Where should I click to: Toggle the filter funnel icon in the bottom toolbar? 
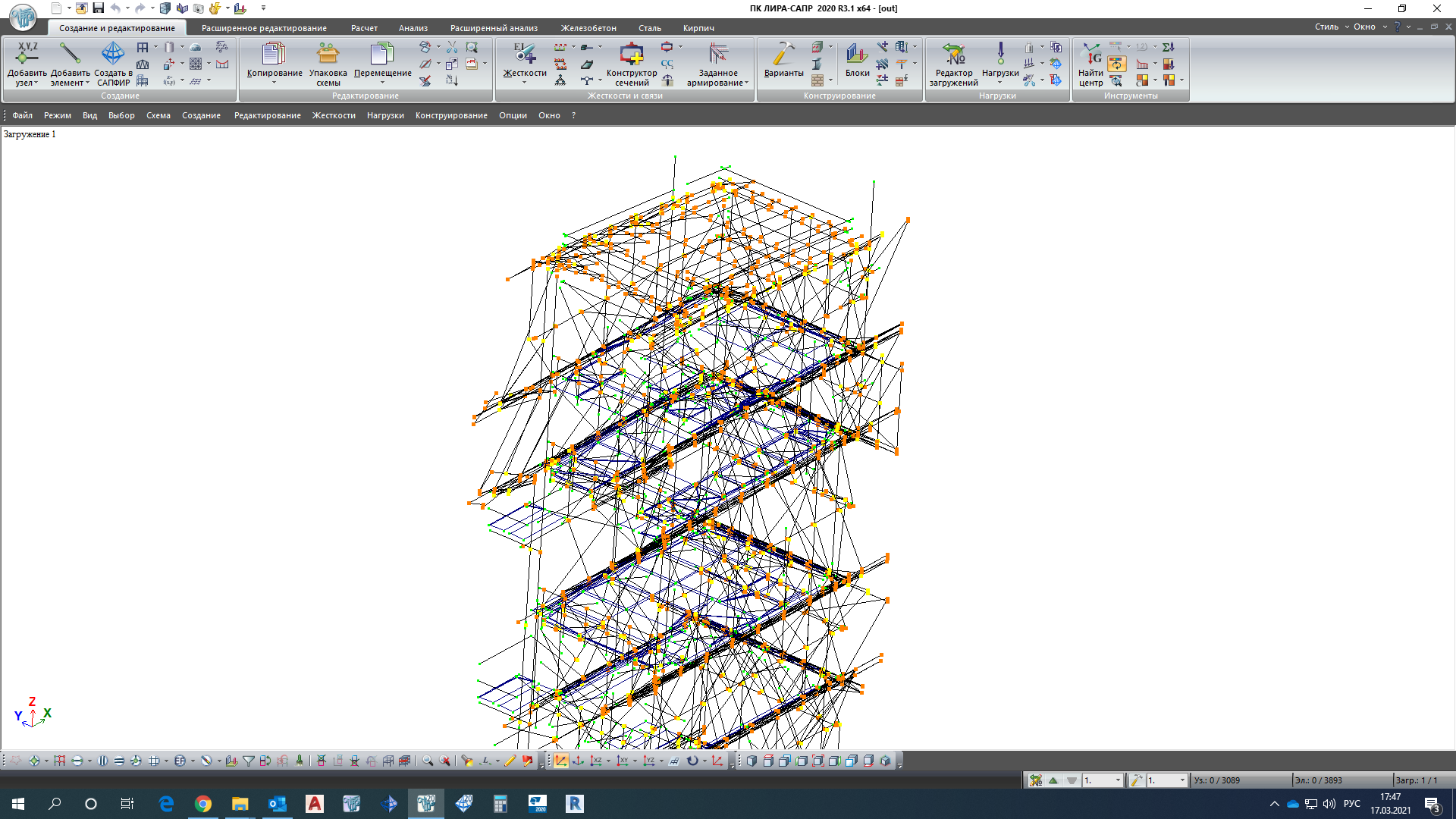[x=249, y=761]
